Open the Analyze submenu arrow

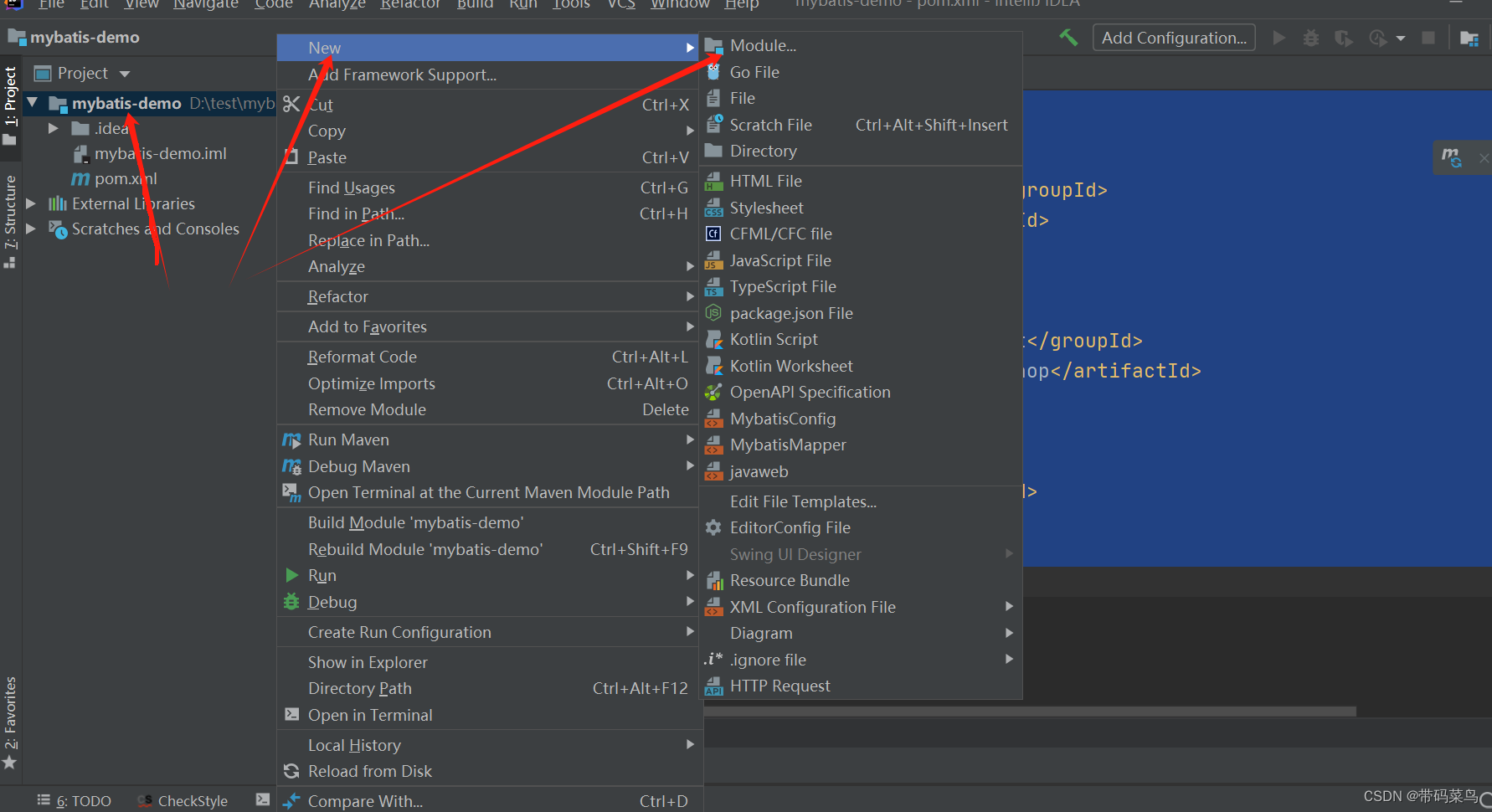click(690, 266)
